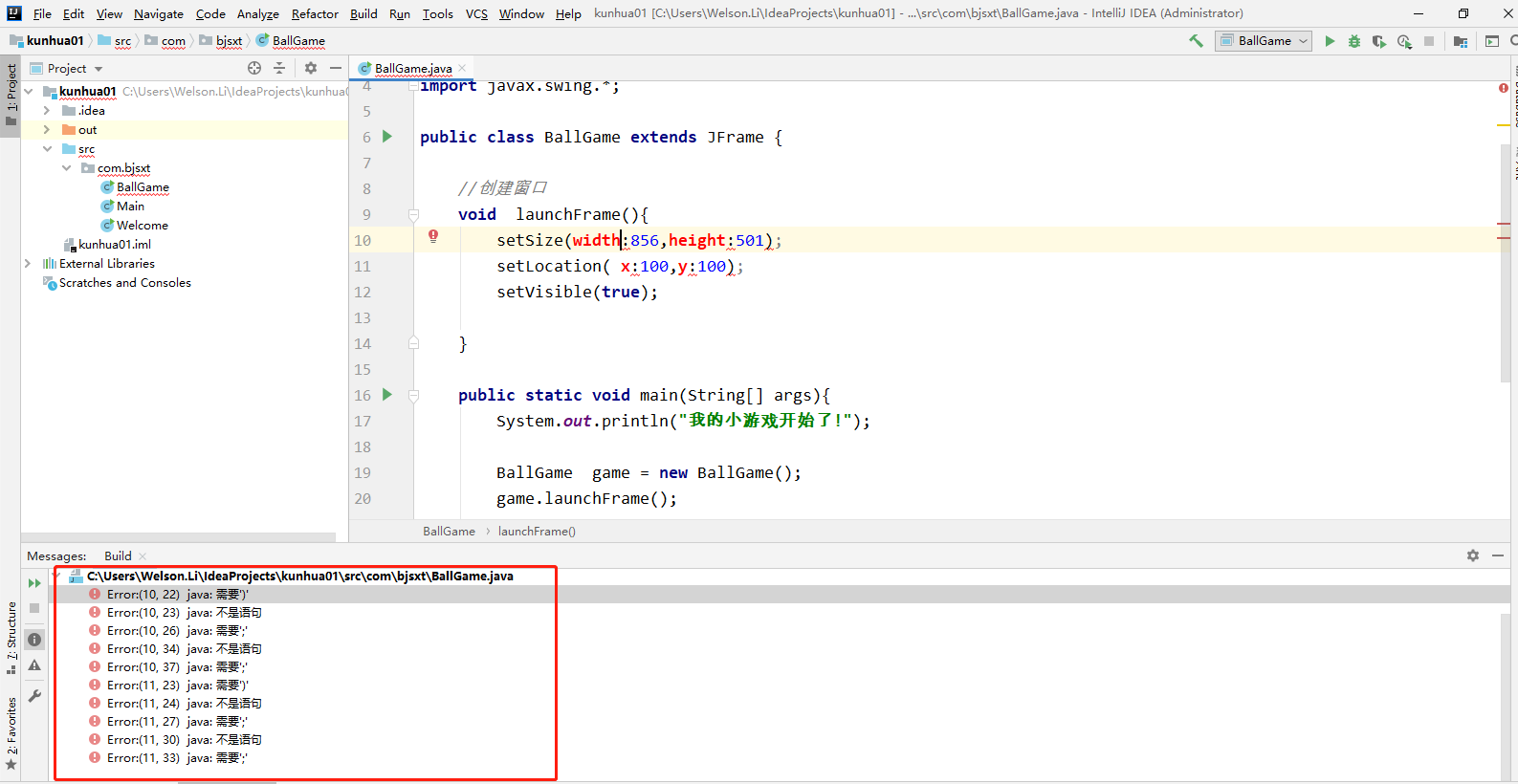The width and height of the screenshot is (1518, 784).
Task: Open the VCS menu
Action: (476, 13)
